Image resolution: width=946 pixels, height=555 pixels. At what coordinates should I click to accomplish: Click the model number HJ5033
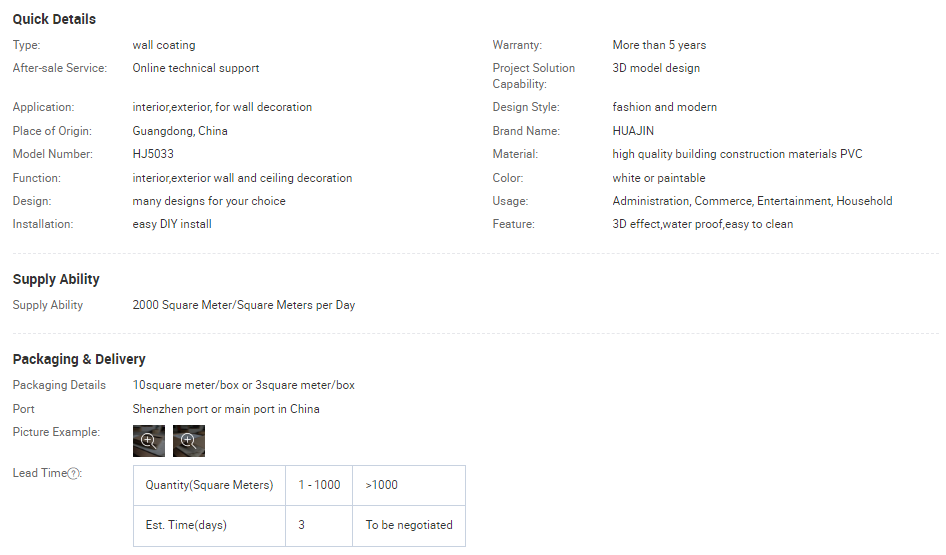coord(153,154)
